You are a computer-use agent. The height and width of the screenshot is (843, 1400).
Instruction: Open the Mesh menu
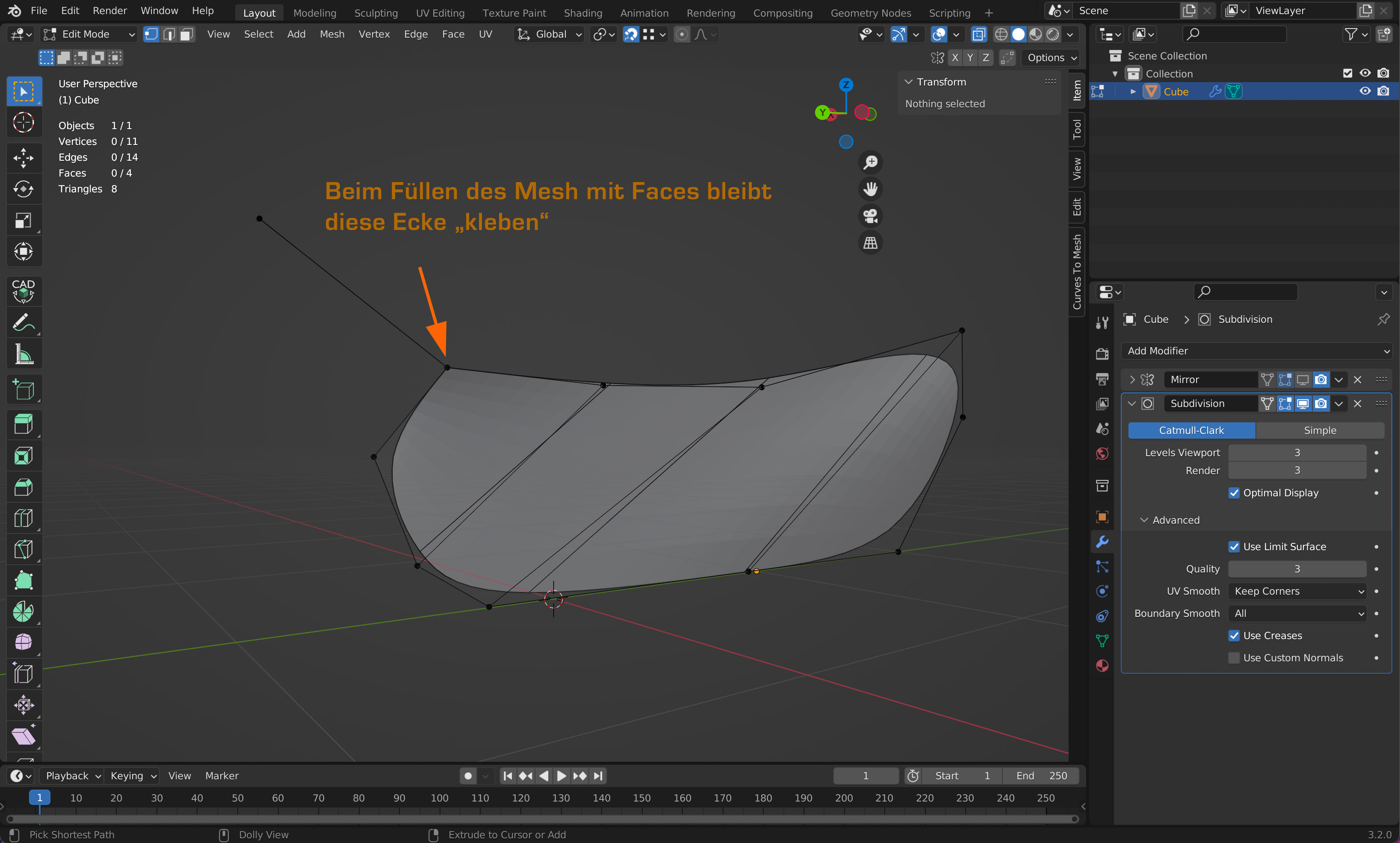pyautogui.click(x=332, y=34)
